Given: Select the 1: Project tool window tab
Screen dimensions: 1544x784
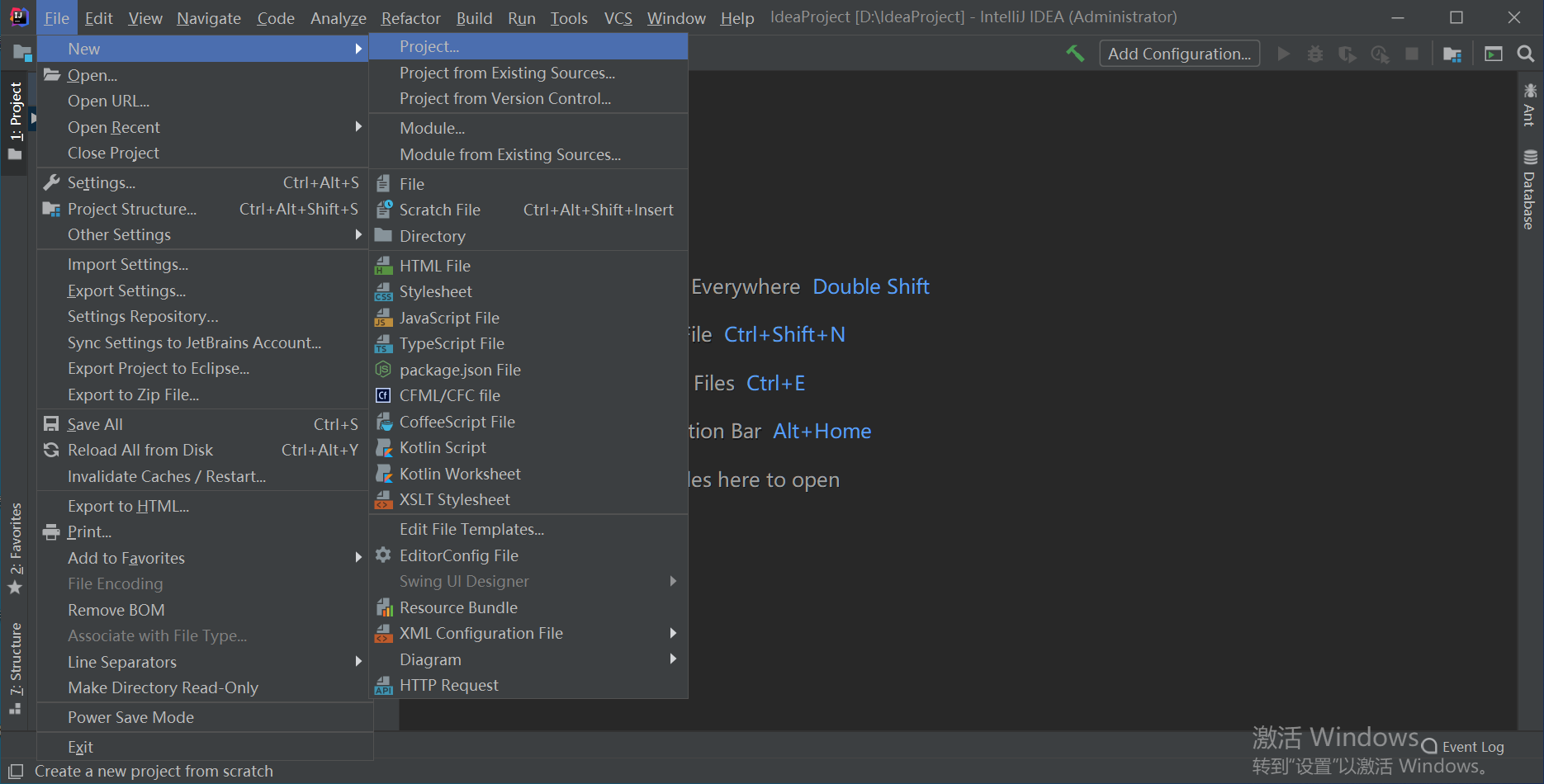Looking at the screenshot, I should 16,121.
